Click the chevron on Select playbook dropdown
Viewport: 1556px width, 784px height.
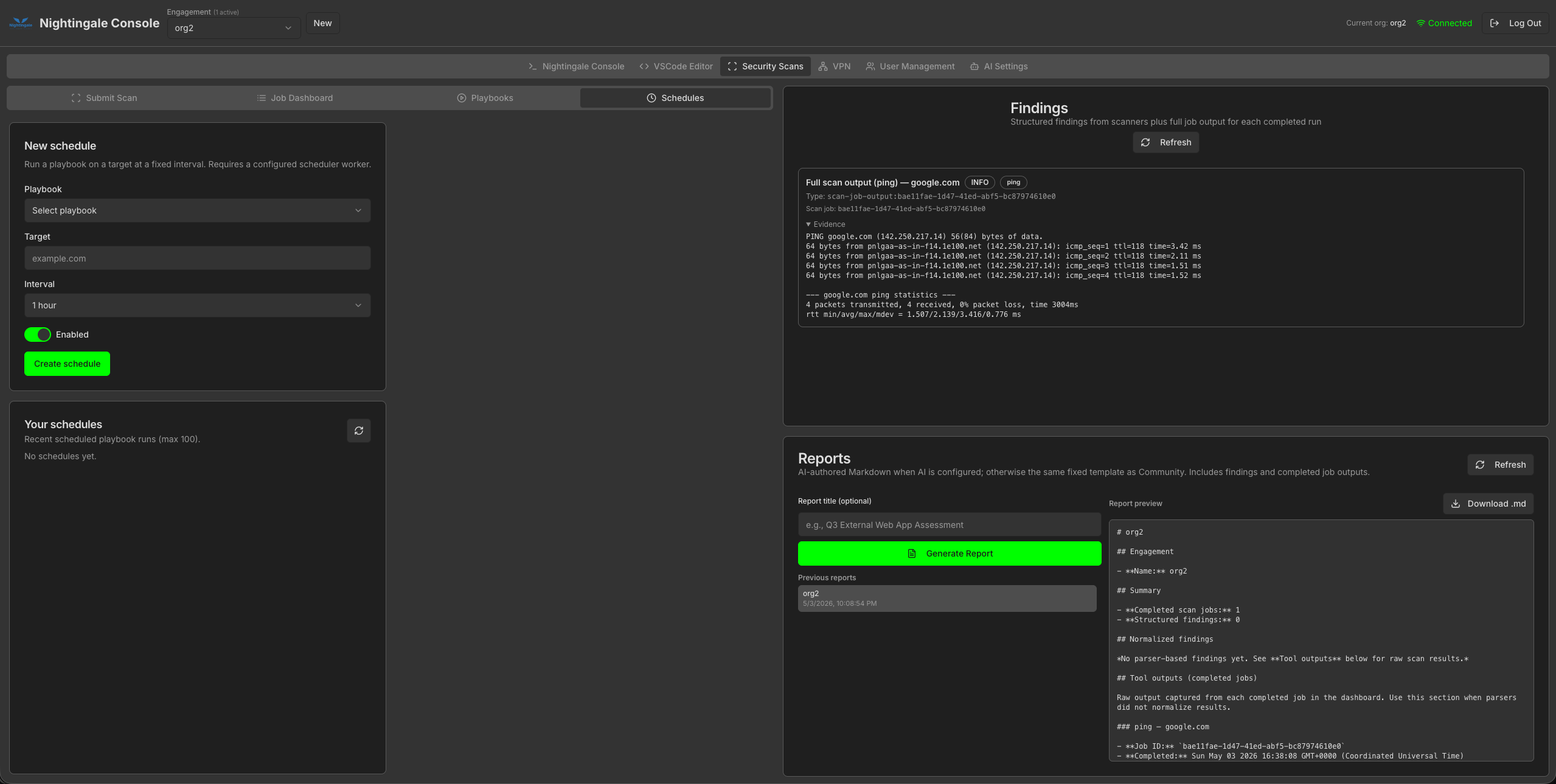pos(358,210)
